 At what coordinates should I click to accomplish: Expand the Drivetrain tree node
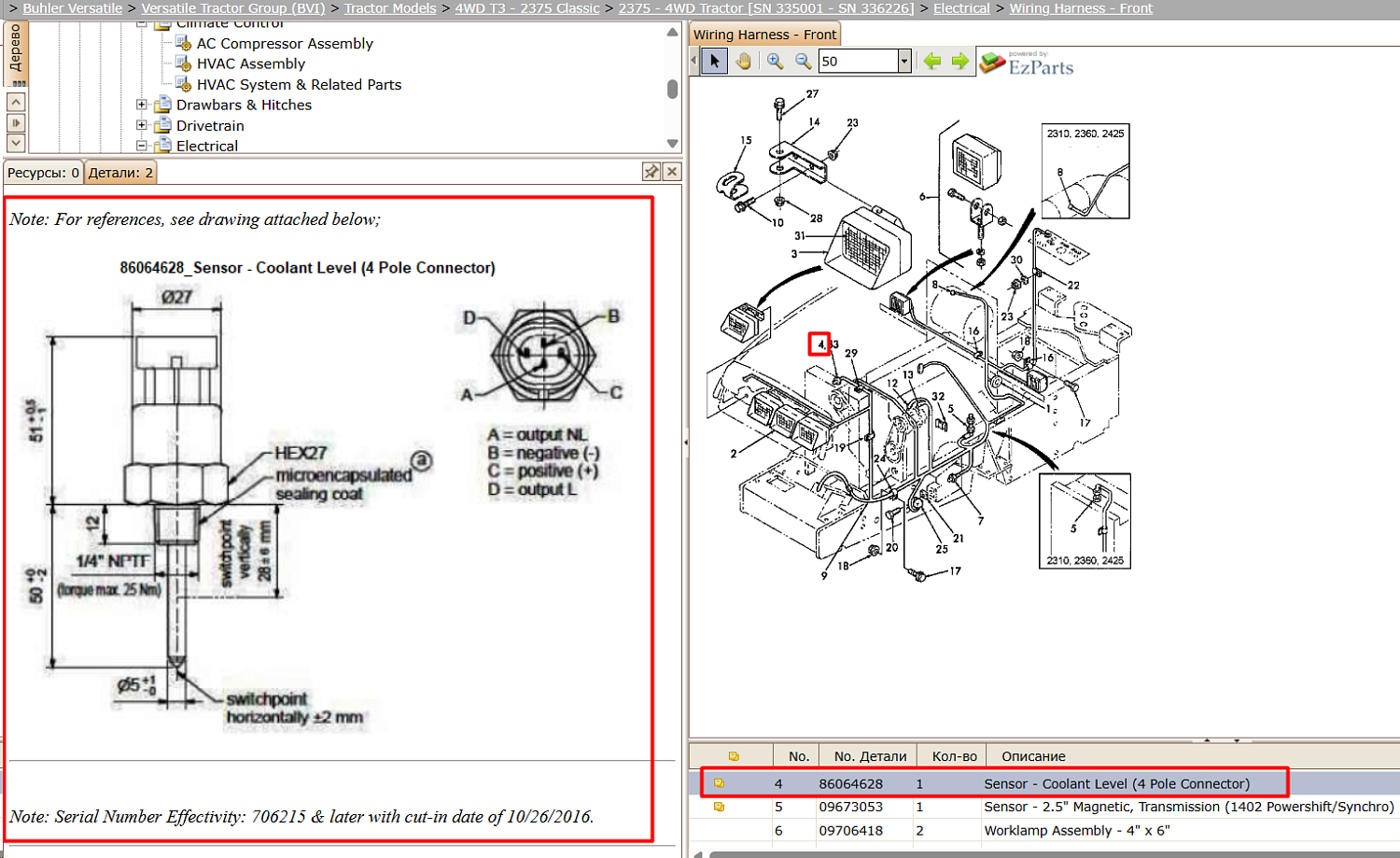tap(142, 125)
